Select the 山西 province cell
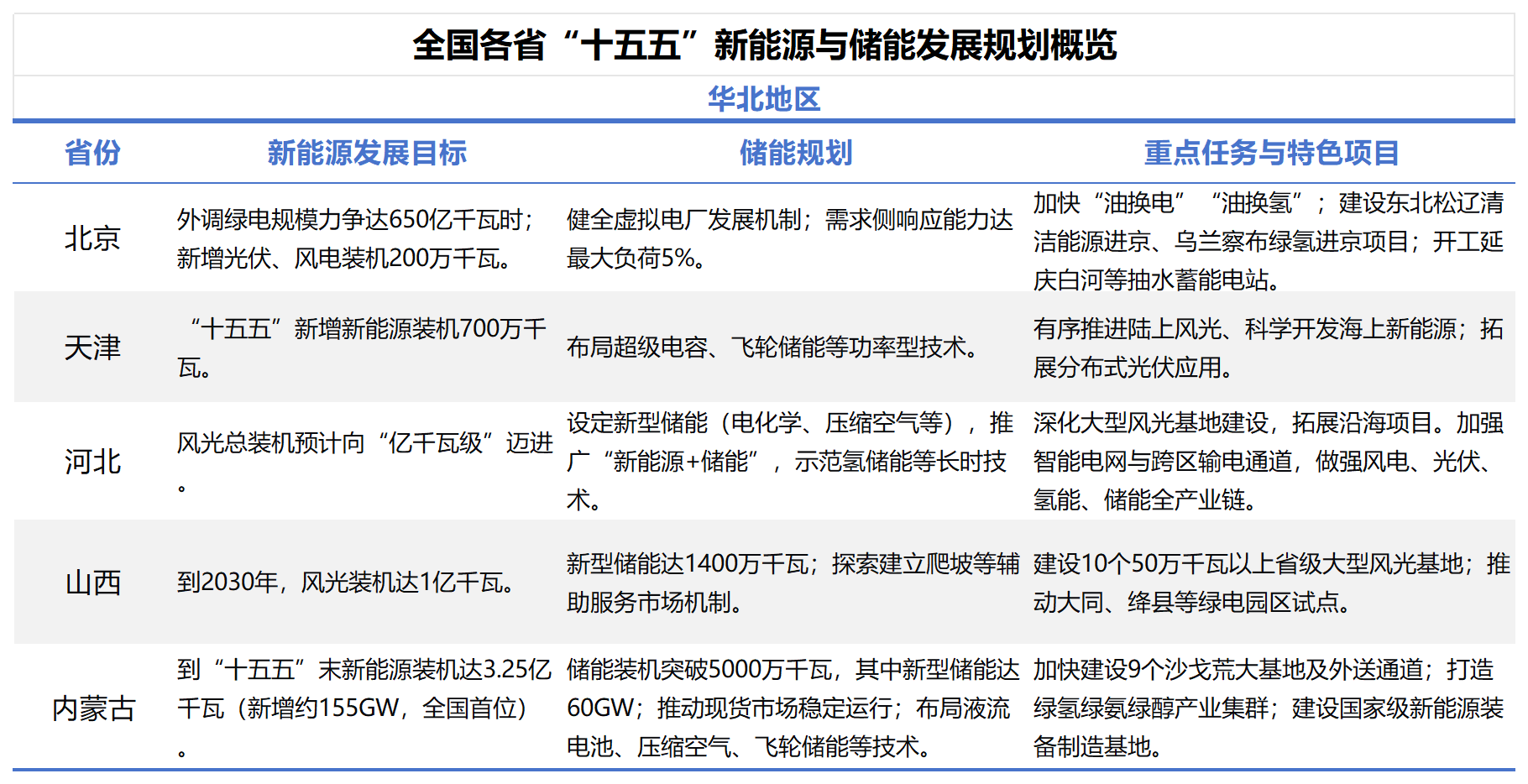The height and width of the screenshot is (784, 1528). (92, 583)
